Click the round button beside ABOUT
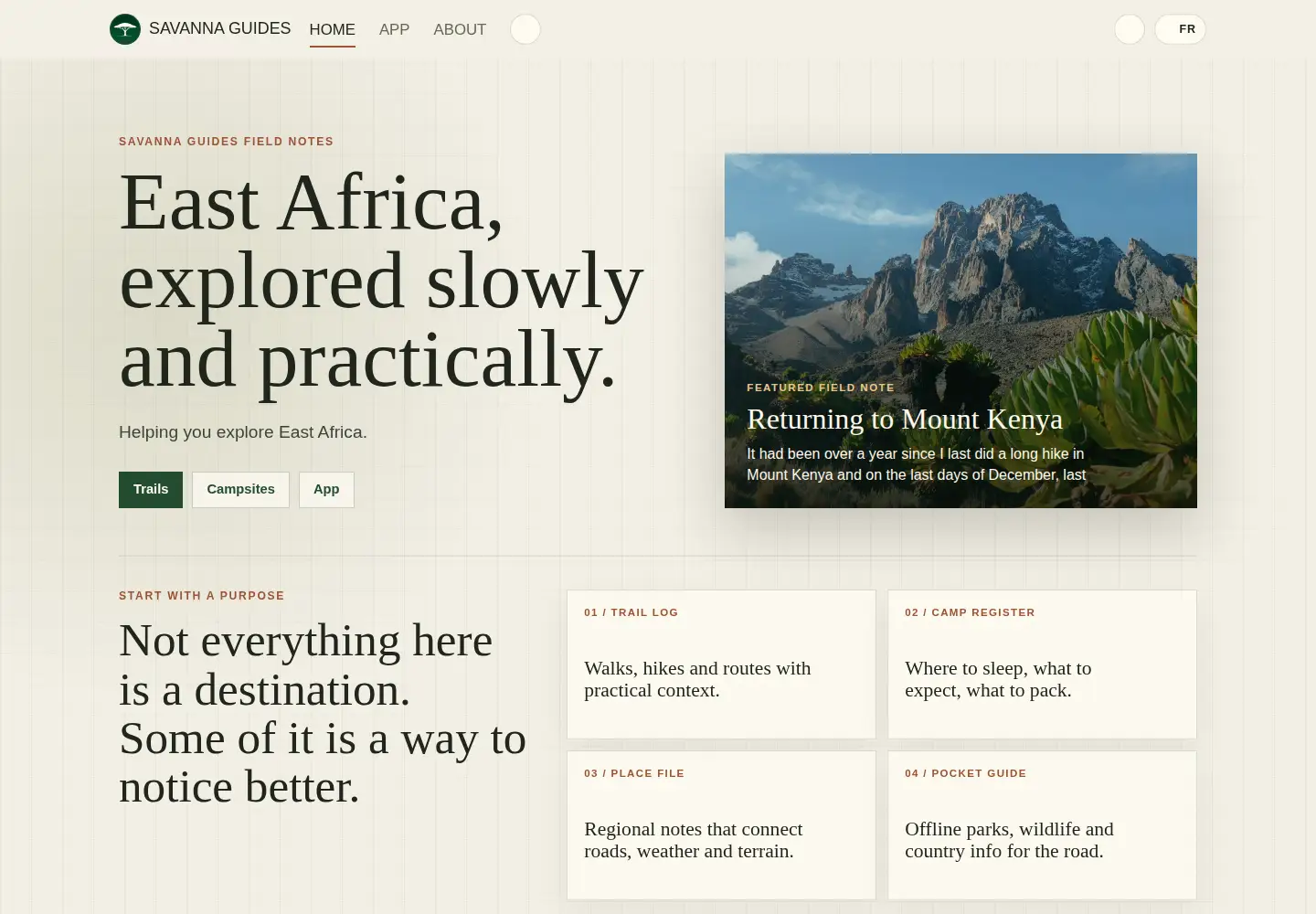This screenshot has width=1316, height=914. click(525, 29)
